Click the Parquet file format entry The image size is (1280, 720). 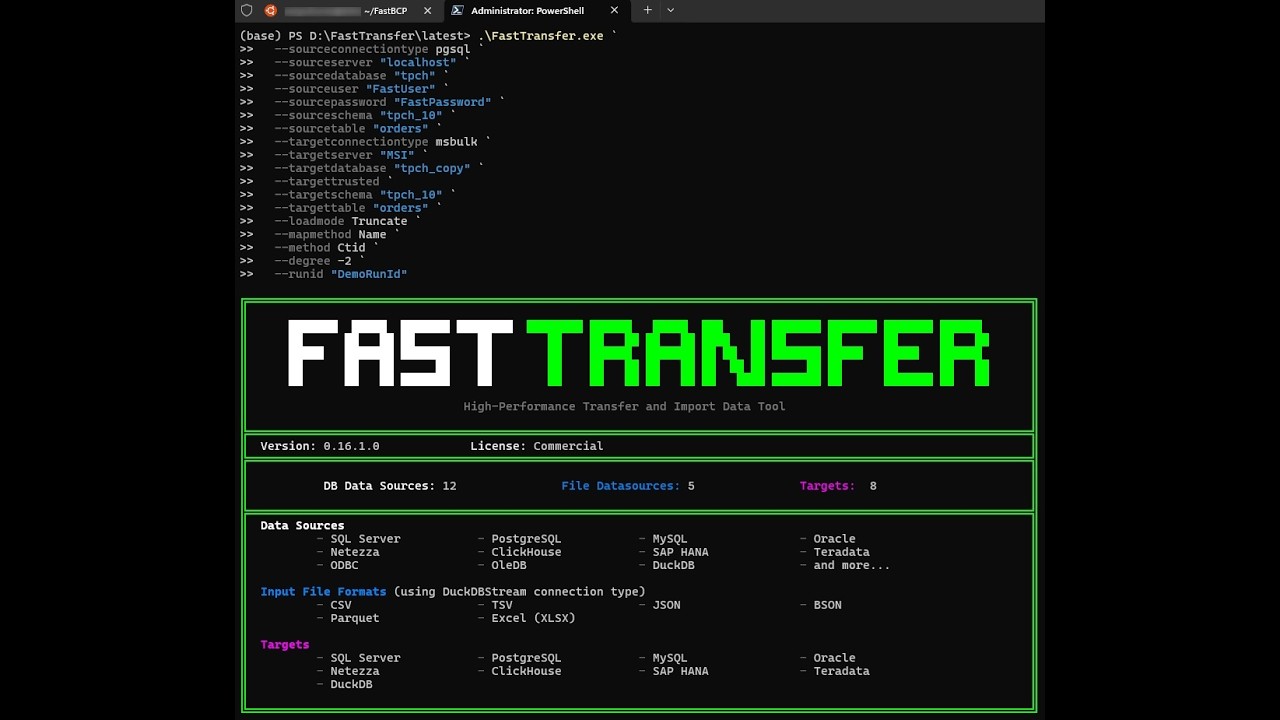(x=355, y=618)
